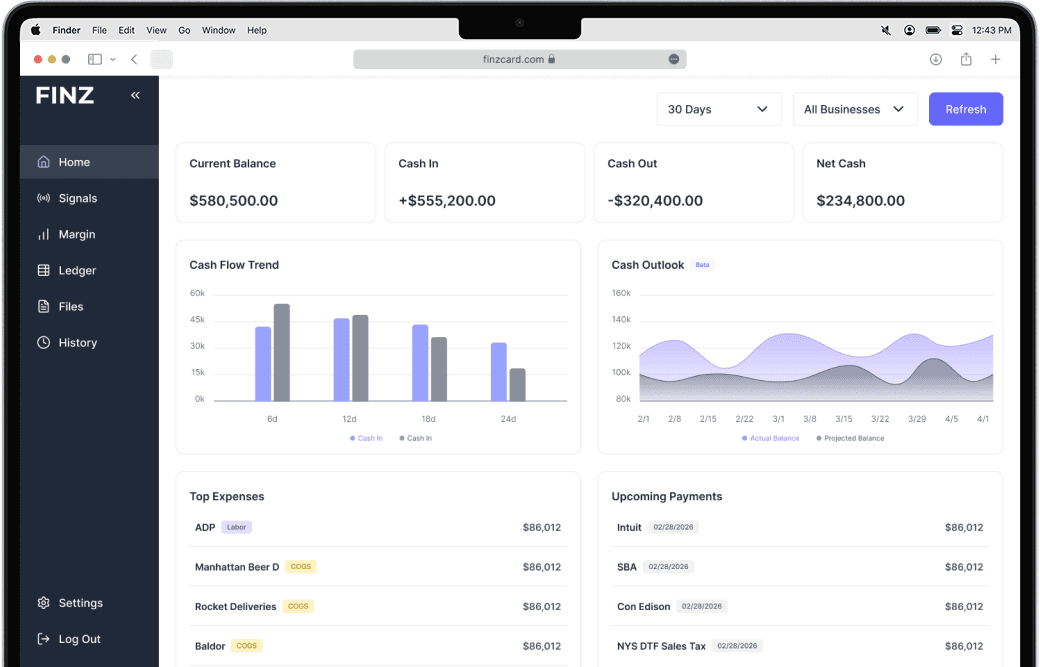Open the View menu in the menu bar
The image size is (1040, 667).
(156, 30)
